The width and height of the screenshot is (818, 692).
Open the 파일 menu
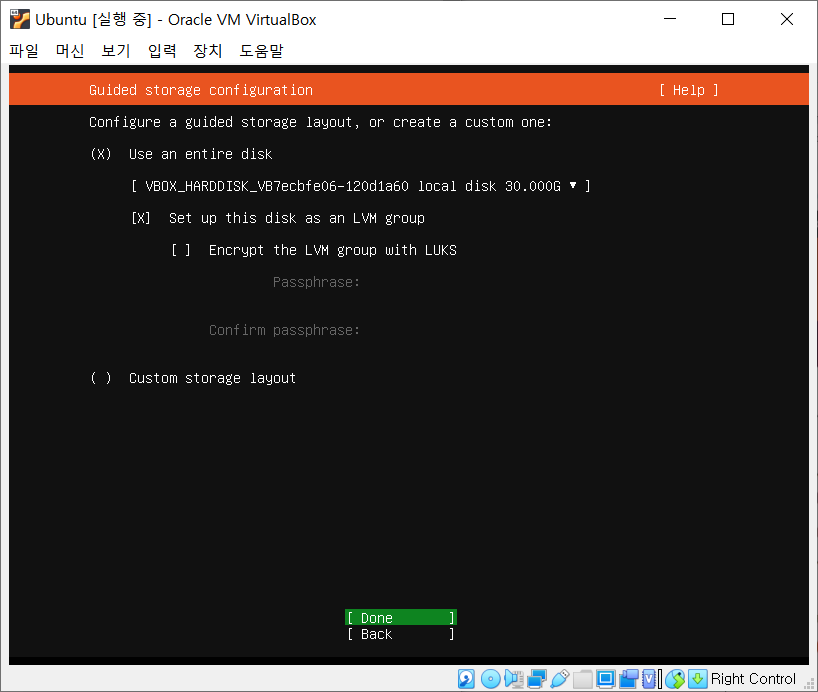pos(24,51)
